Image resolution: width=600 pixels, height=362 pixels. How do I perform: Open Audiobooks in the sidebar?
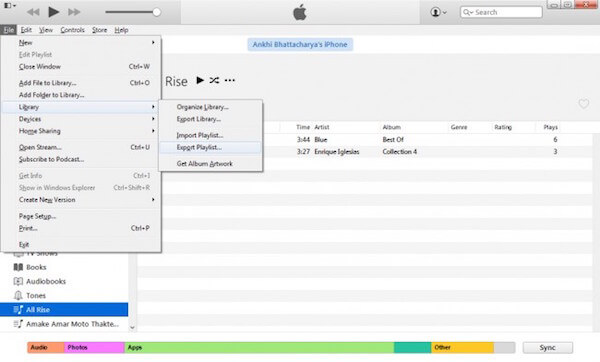(x=46, y=281)
